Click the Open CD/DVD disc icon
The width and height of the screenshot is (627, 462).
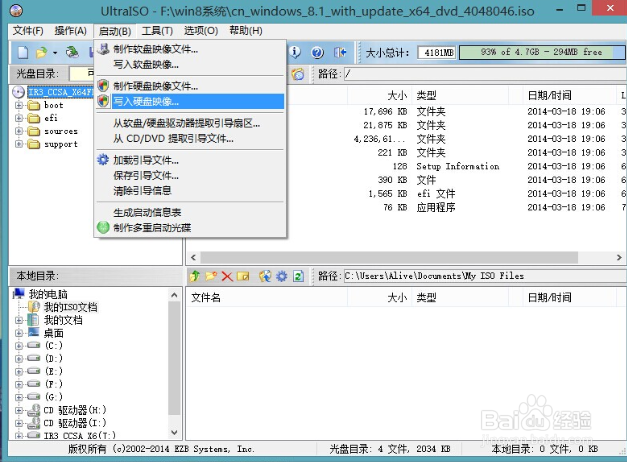(72, 52)
